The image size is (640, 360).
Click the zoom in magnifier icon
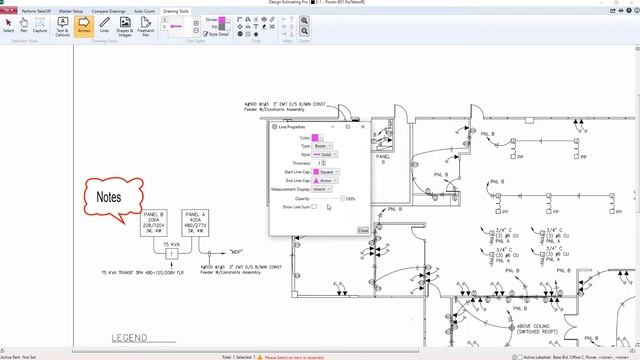coord(304,20)
